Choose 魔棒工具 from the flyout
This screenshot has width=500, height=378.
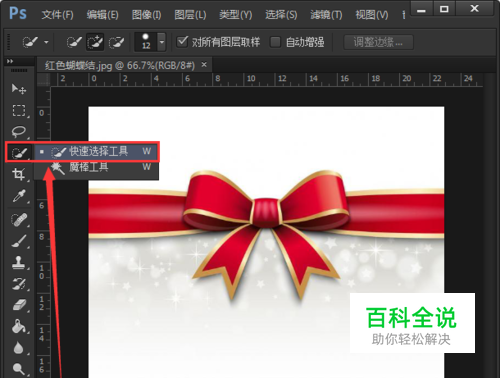[97, 167]
